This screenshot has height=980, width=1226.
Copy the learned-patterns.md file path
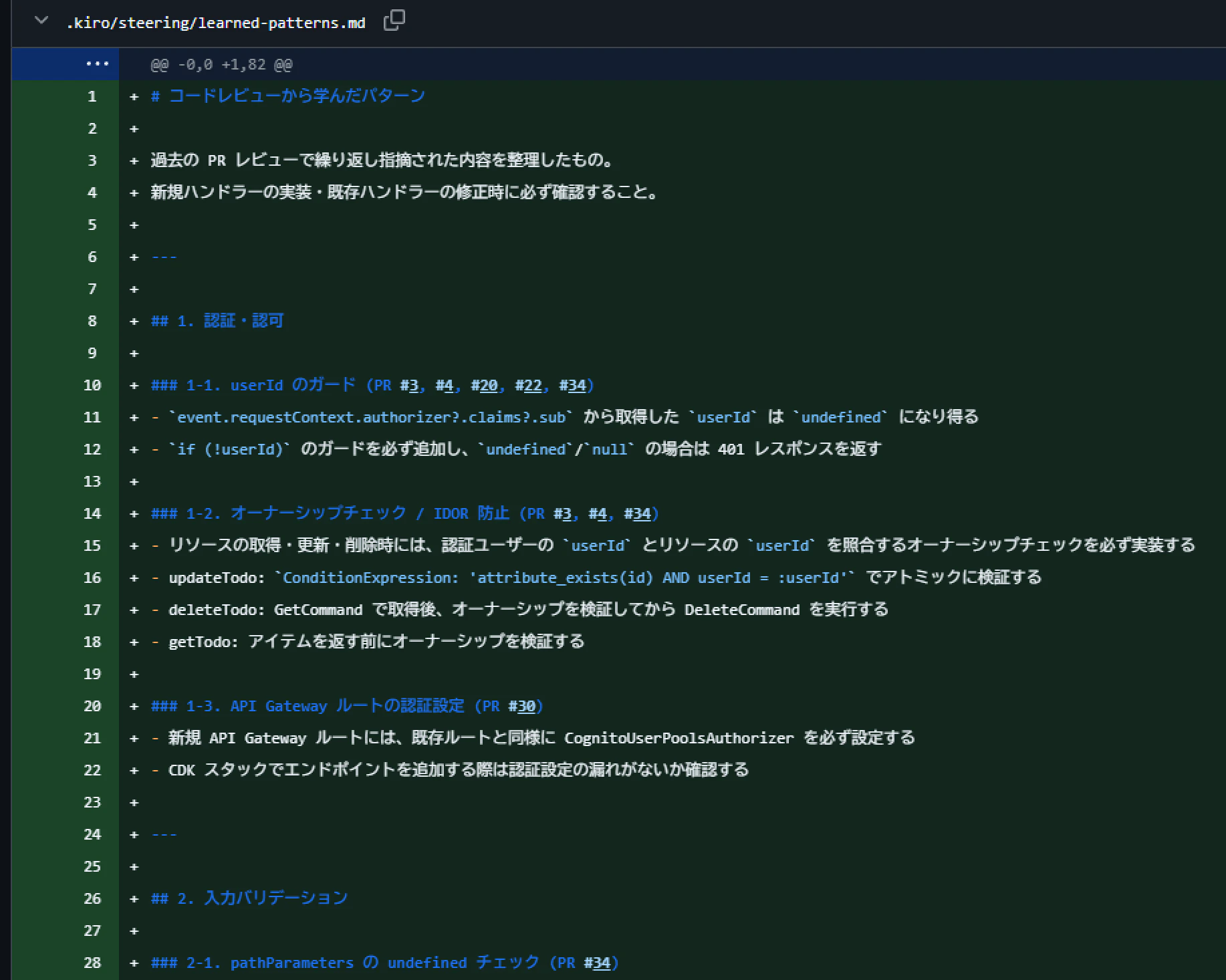pos(394,21)
